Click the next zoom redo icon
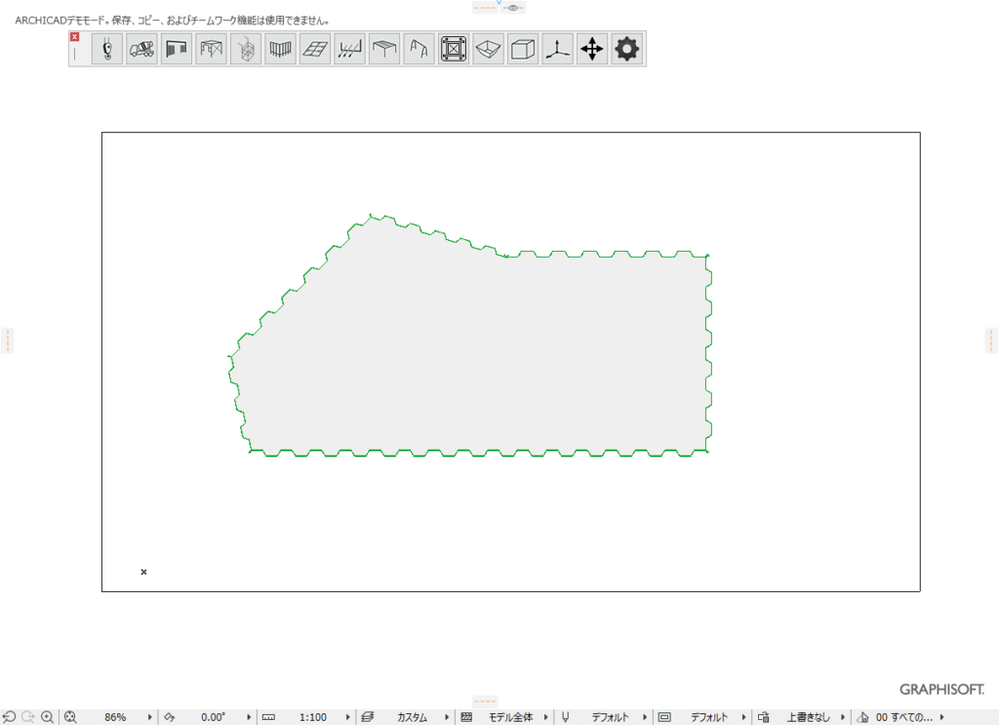 (28, 717)
